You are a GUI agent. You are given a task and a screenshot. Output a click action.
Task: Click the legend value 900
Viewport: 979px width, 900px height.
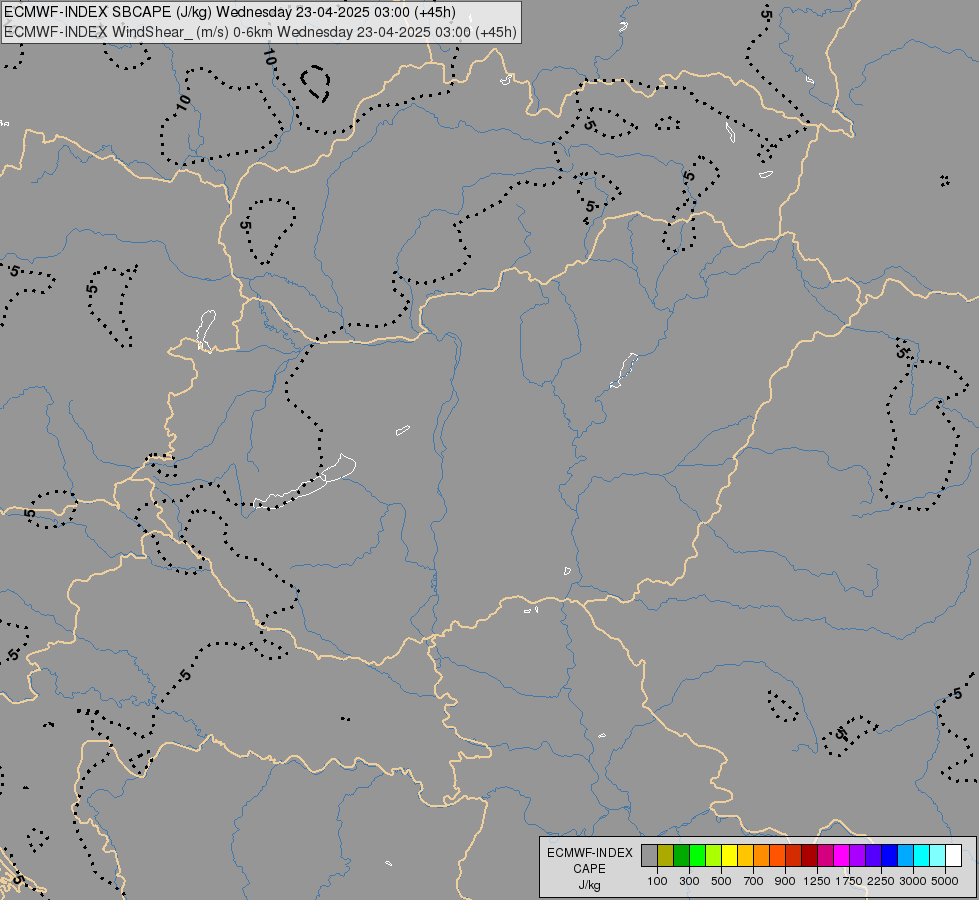point(785,881)
